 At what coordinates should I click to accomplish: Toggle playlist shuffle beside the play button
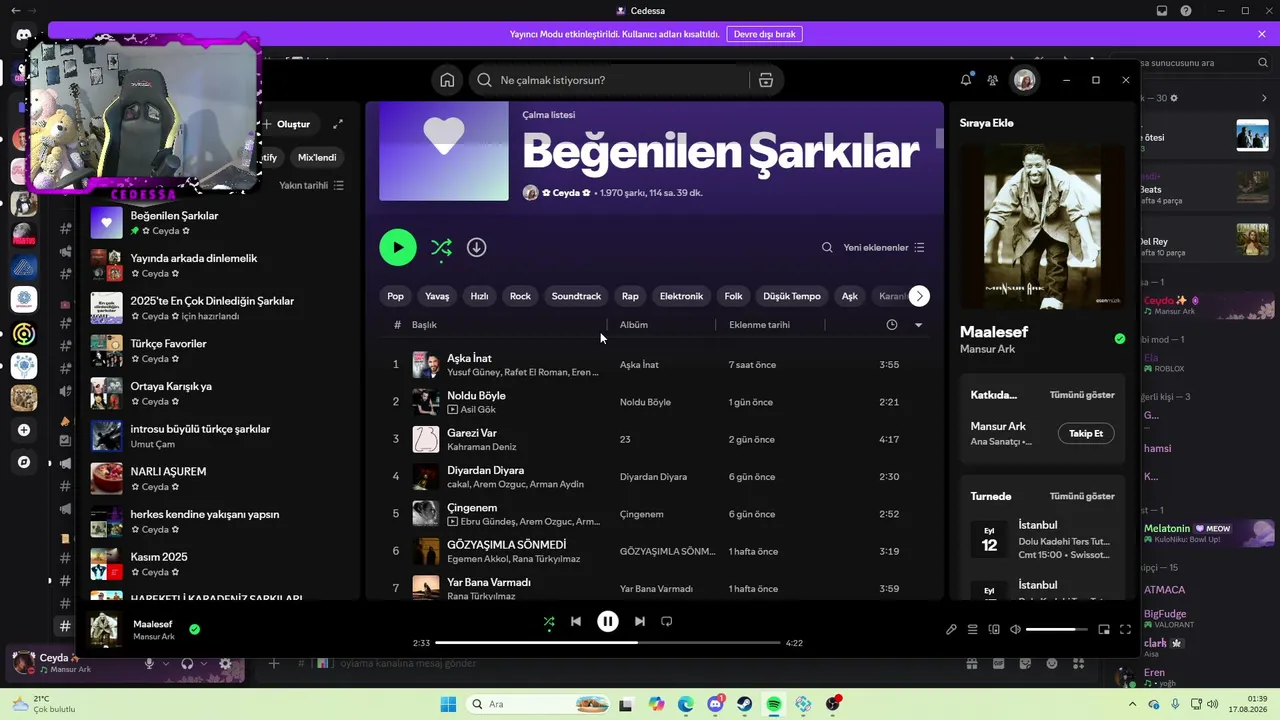coord(441,247)
